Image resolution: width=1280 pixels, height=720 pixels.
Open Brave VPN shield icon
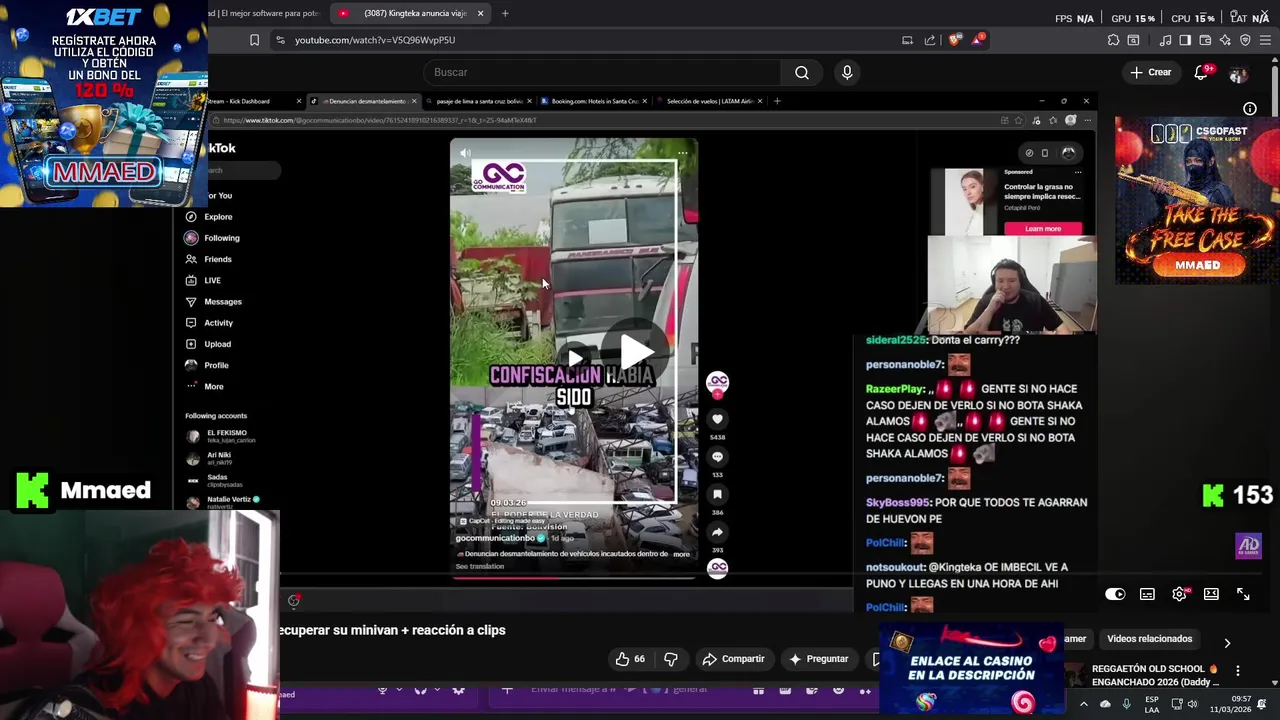tap(1245, 40)
